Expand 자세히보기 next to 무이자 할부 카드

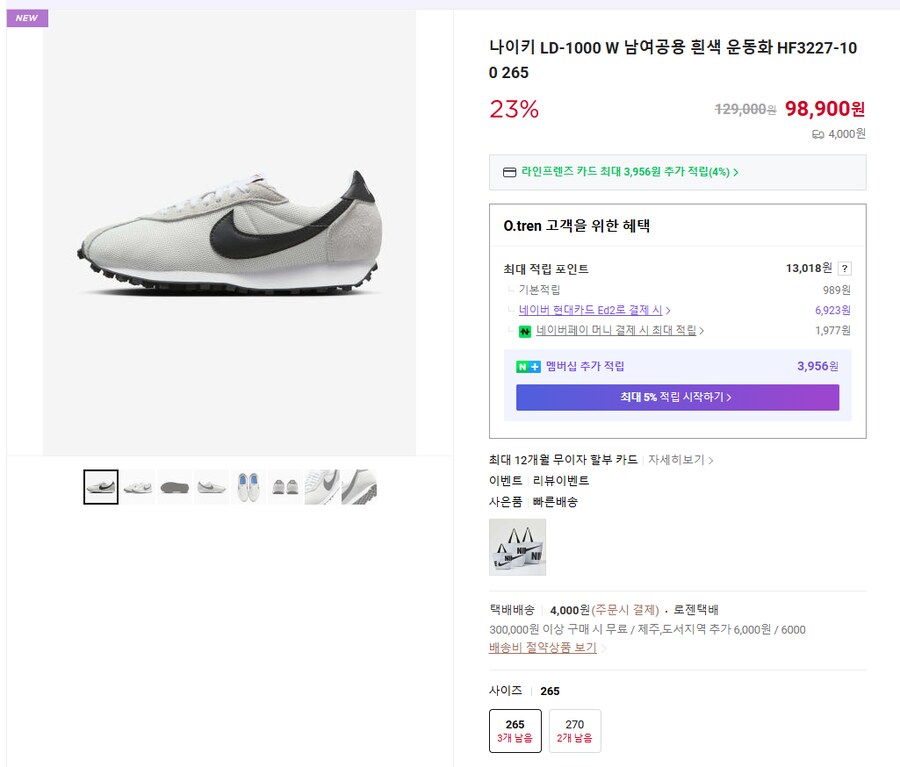(678, 460)
